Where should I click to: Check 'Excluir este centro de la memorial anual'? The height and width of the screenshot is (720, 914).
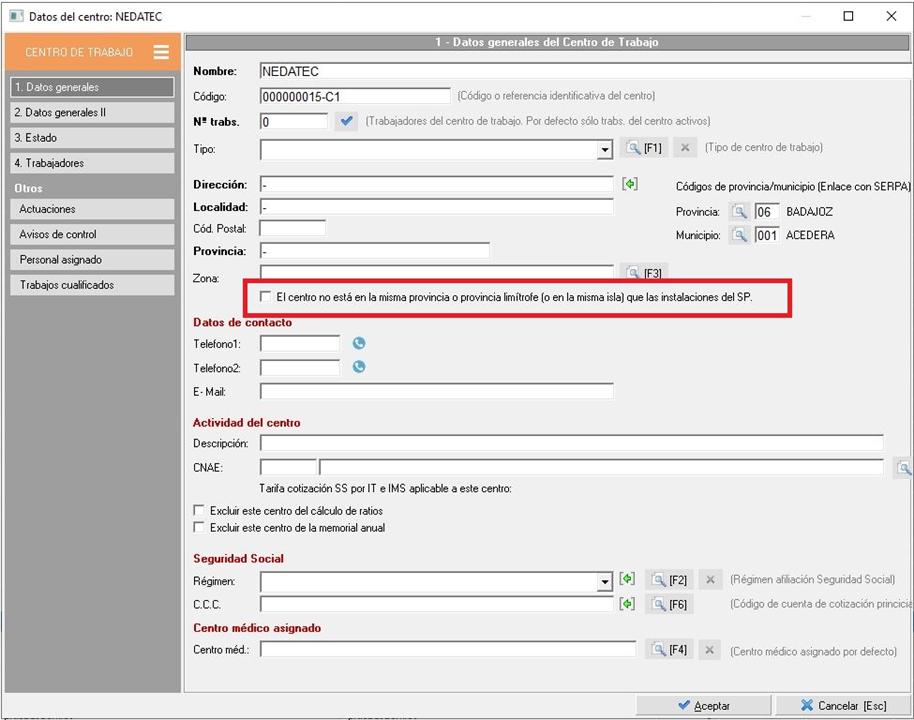200,527
